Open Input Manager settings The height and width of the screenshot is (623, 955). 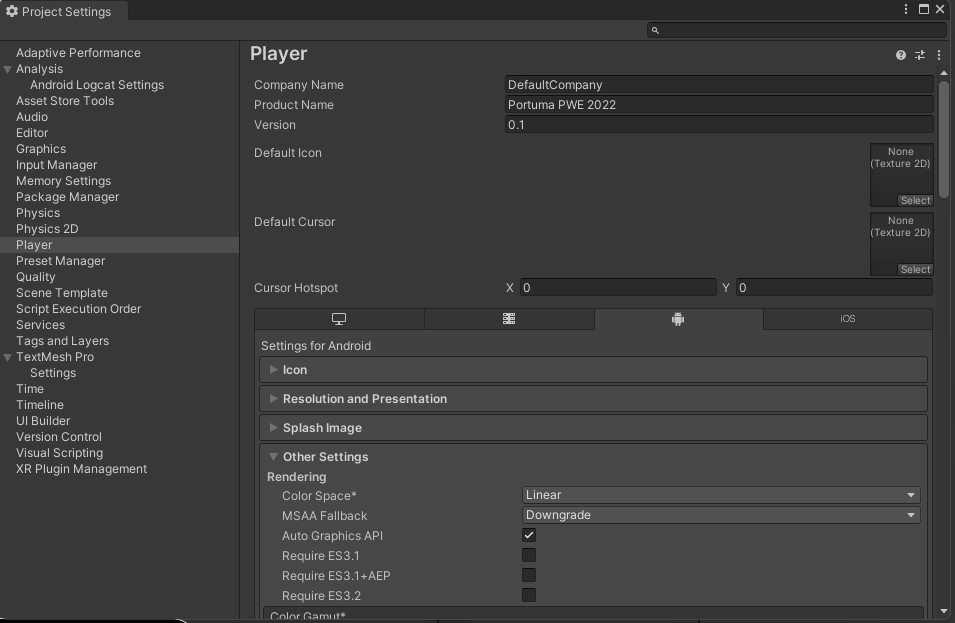(x=56, y=165)
